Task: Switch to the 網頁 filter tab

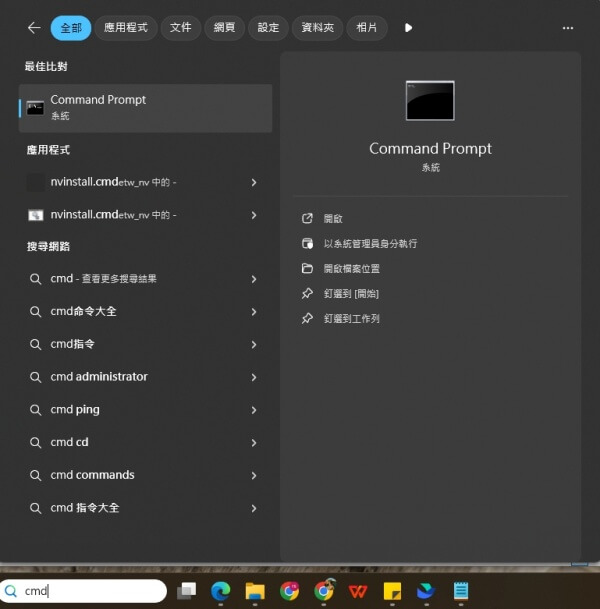Action: (224, 28)
